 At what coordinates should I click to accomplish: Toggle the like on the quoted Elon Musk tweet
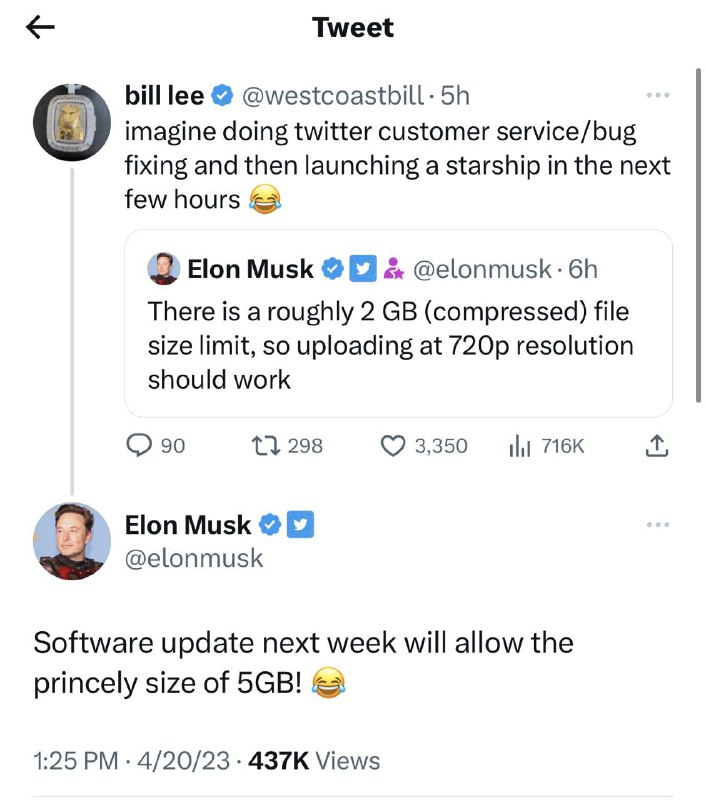tap(394, 446)
